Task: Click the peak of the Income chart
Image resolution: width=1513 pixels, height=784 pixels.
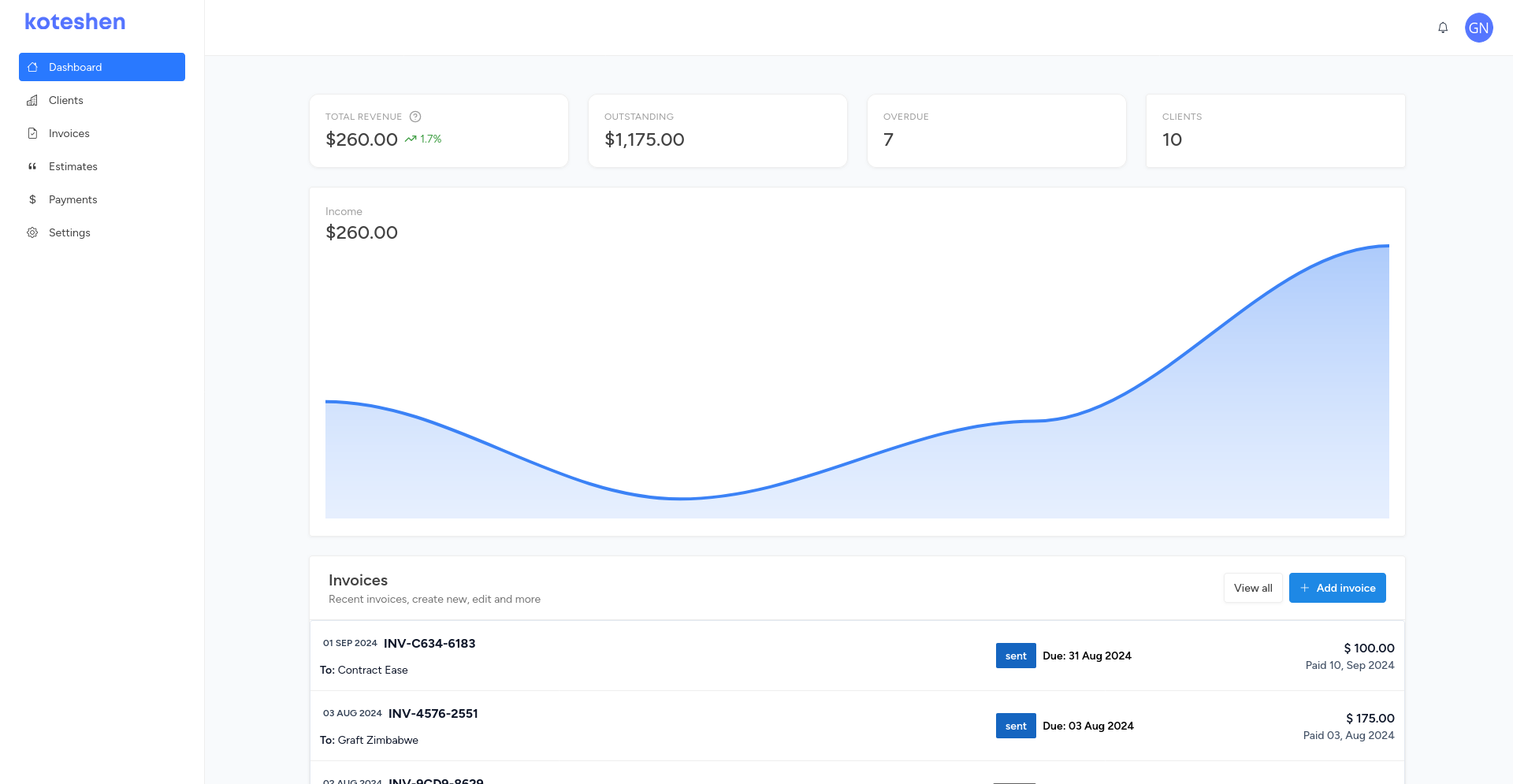Action: [x=1385, y=247]
